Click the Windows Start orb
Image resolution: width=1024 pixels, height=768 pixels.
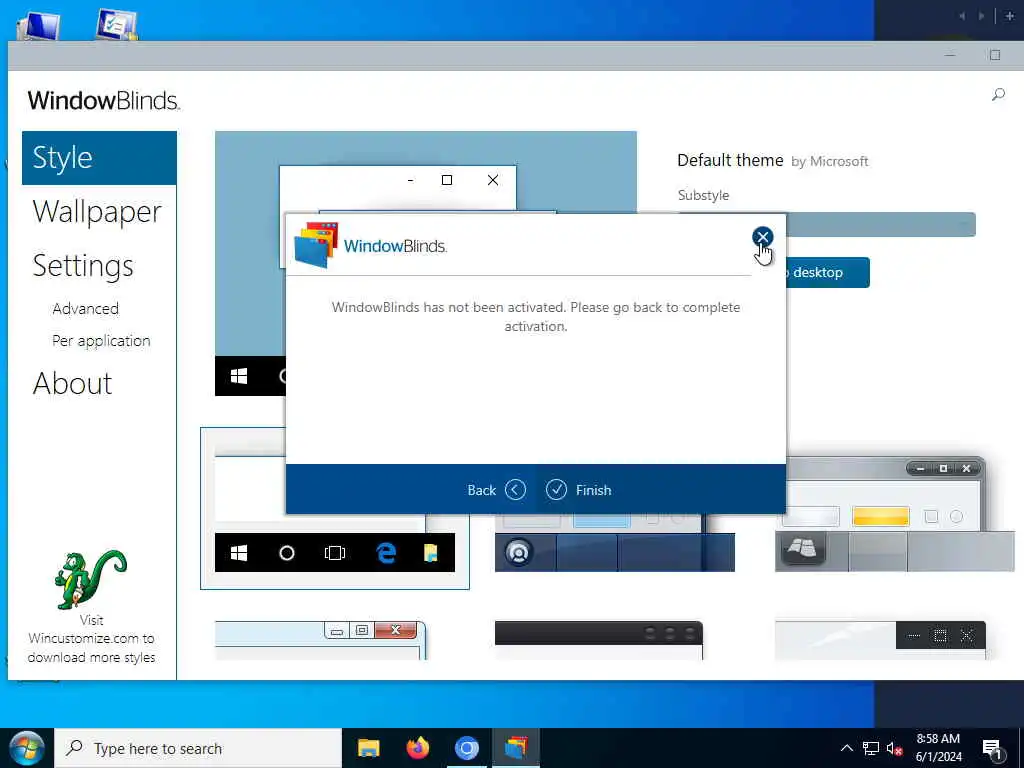click(26, 748)
